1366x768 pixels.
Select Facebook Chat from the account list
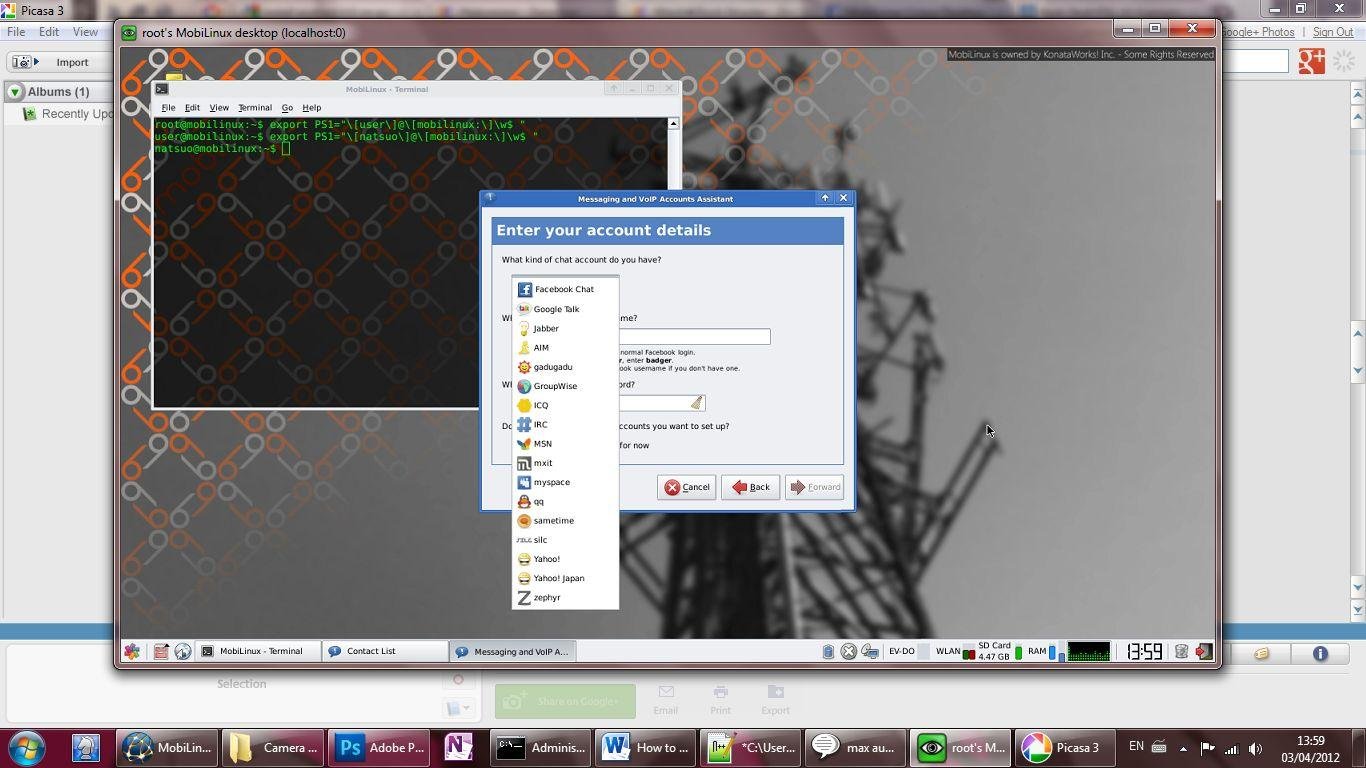[563, 289]
